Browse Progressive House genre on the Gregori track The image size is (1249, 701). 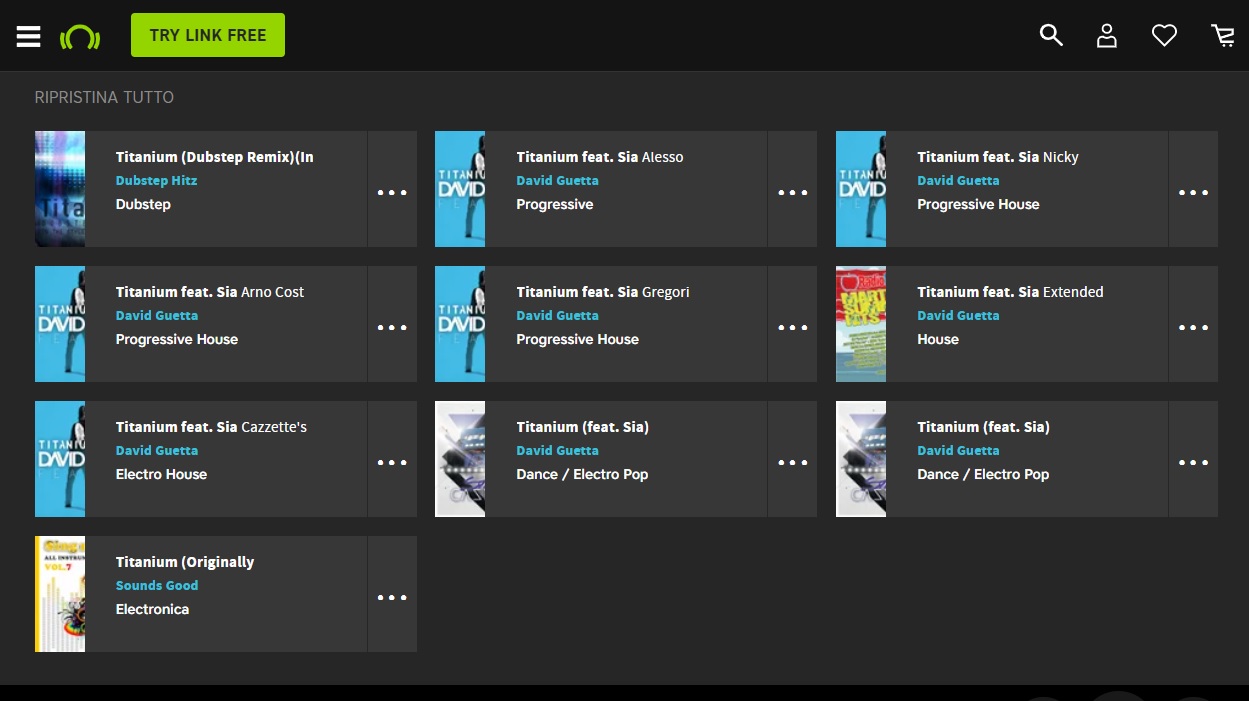tap(578, 340)
